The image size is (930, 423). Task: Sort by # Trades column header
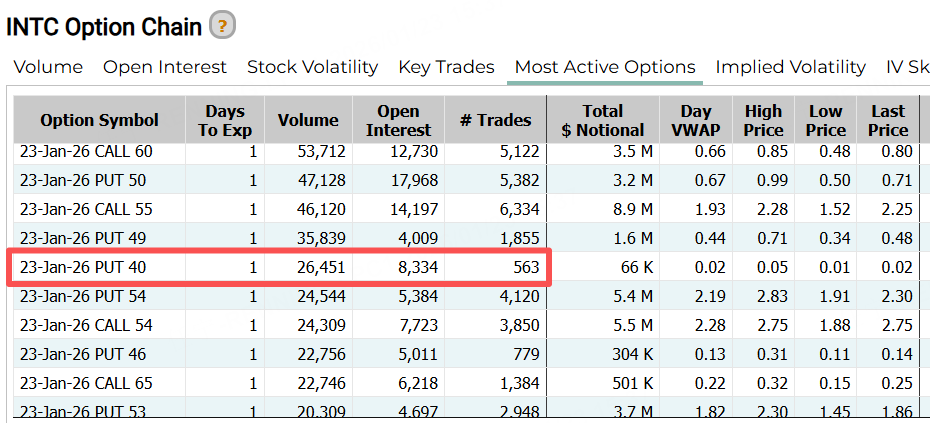(x=495, y=120)
